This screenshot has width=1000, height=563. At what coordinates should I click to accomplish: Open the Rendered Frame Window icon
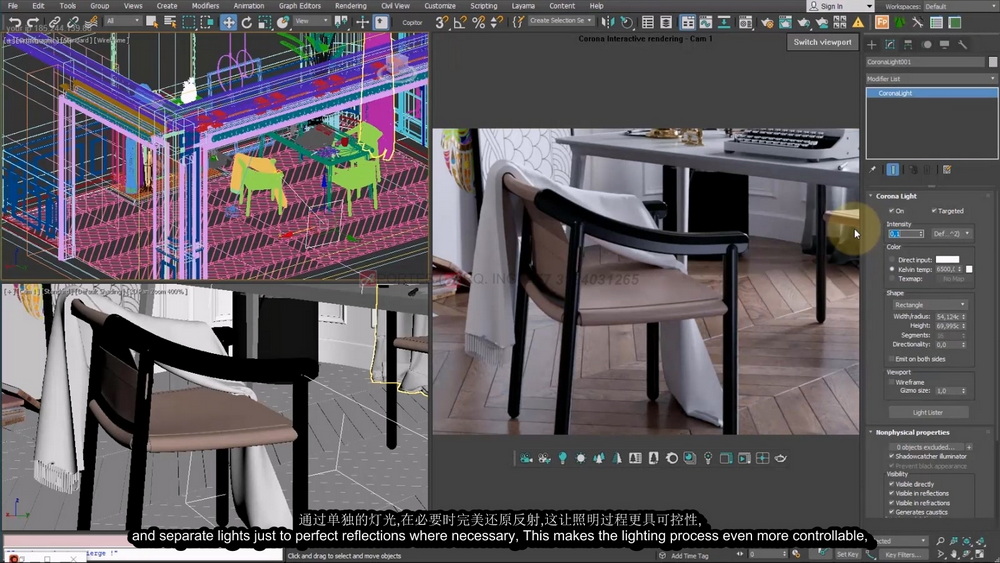tap(785, 22)
